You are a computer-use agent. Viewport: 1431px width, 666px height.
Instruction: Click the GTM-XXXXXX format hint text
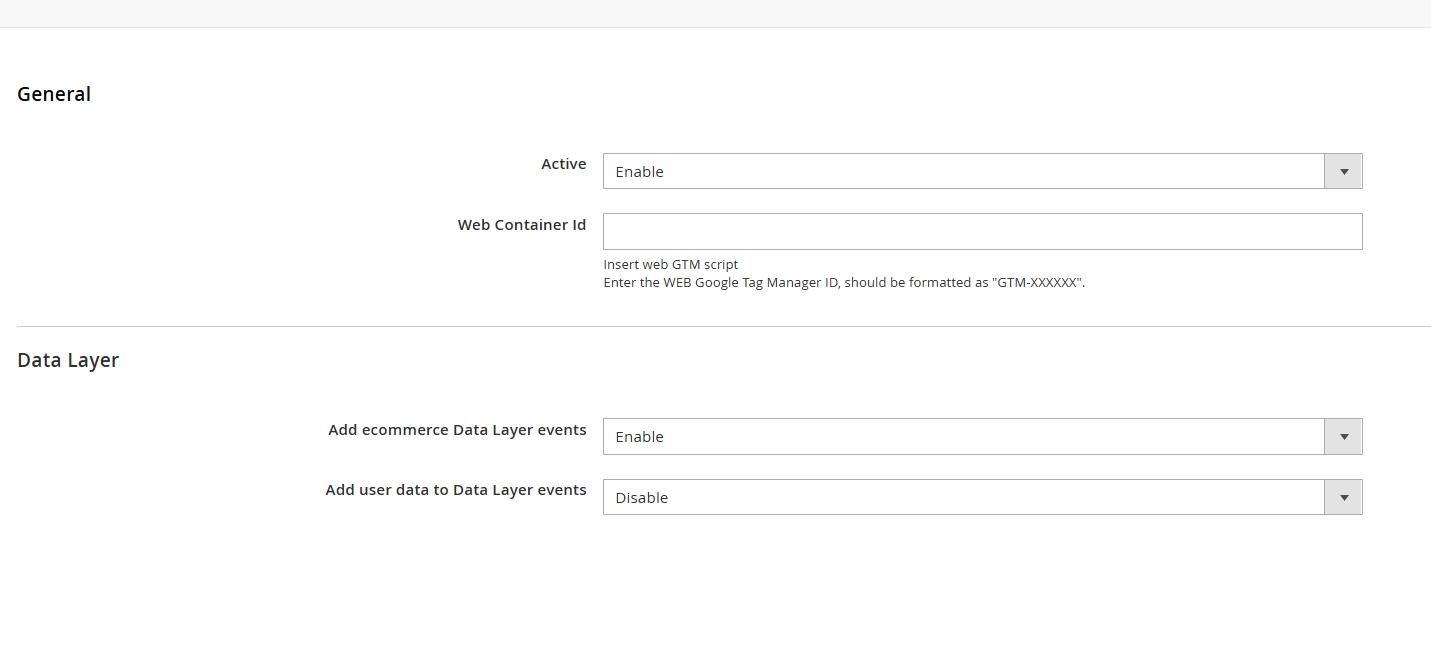[843, 283]
